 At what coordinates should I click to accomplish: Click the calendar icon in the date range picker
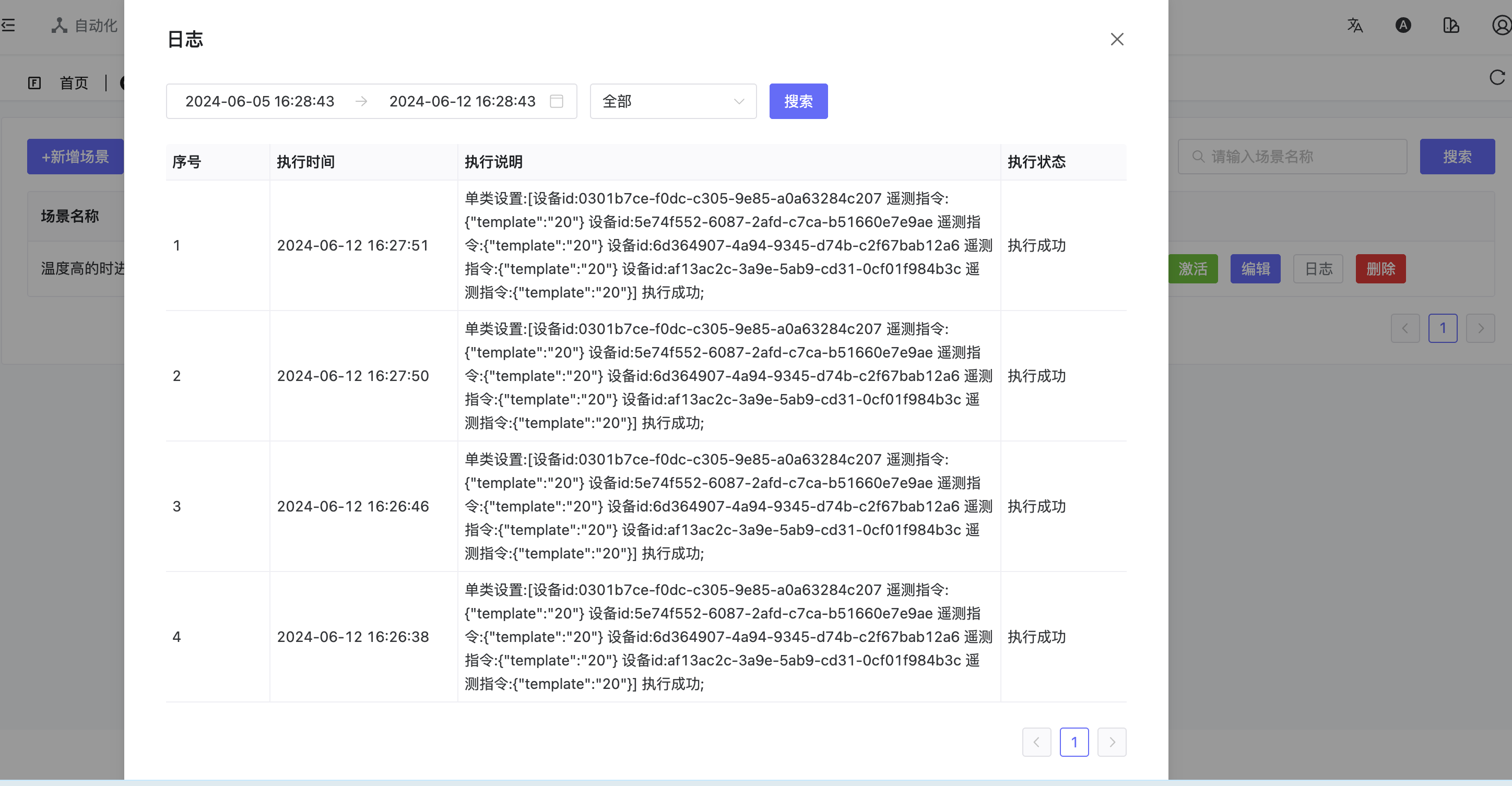pyautogui.click(x=556, y=101)
